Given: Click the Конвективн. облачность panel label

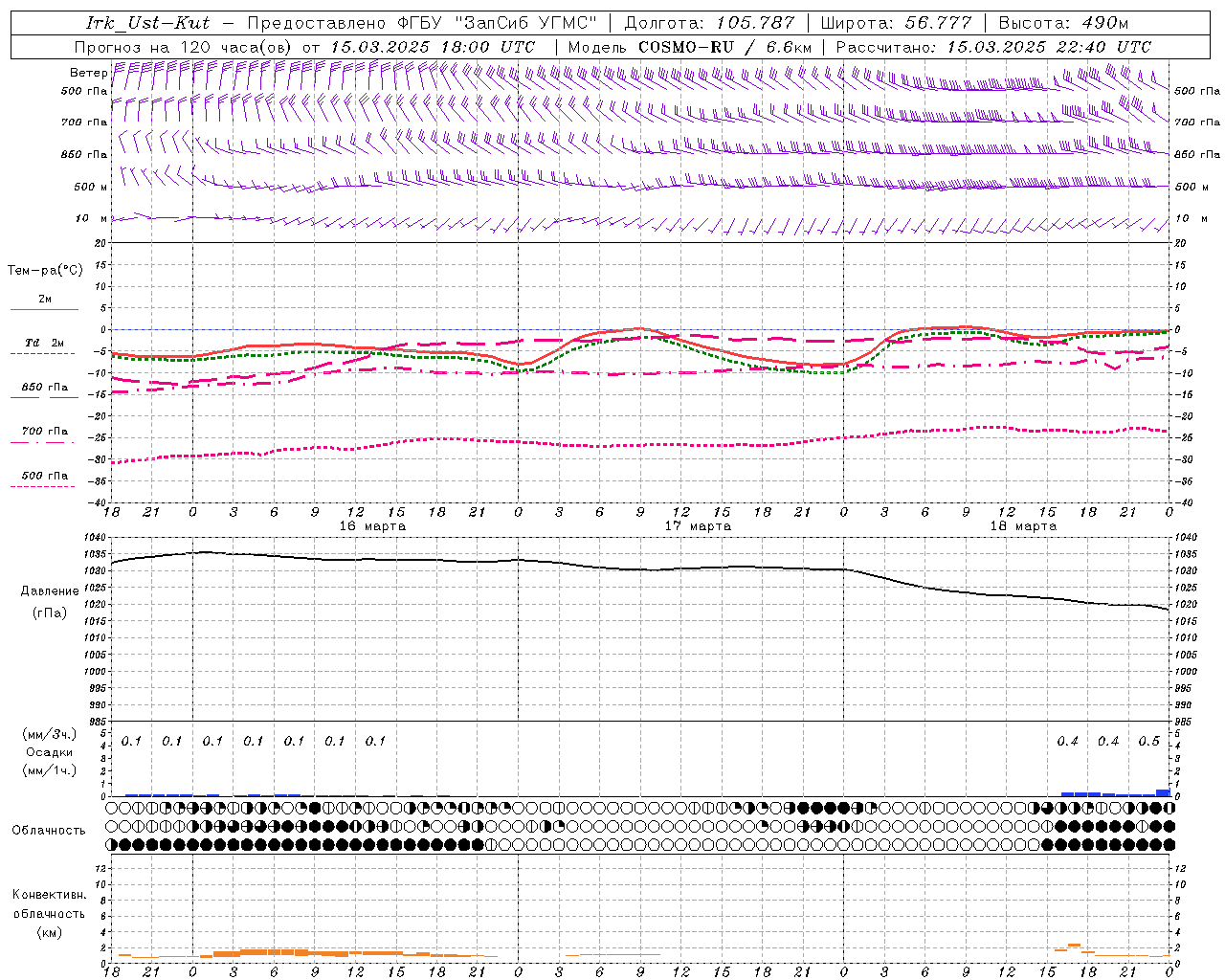Looking at the screenshot, I should [49, 913].
